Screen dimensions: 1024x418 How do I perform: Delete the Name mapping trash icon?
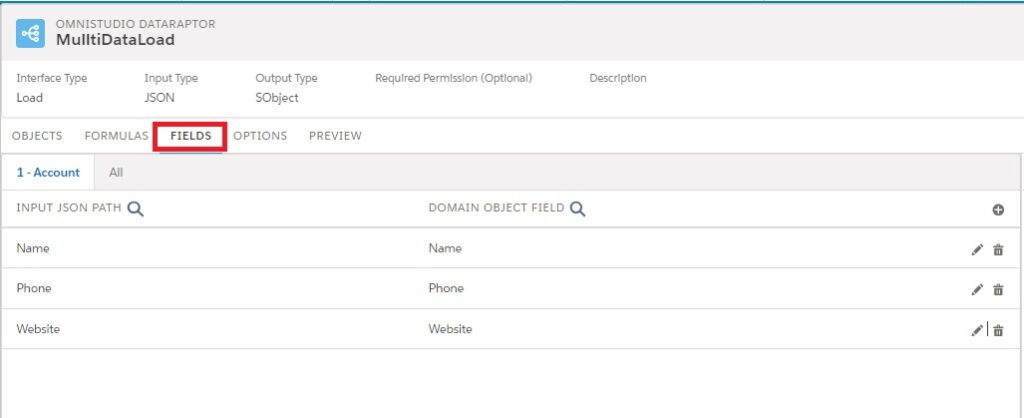tap(998, 250)
